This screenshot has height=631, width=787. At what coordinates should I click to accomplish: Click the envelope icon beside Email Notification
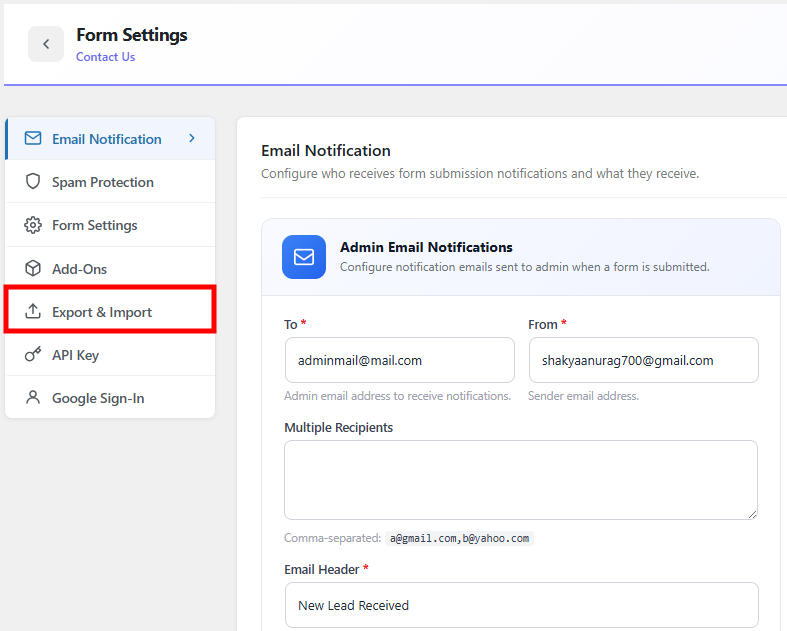[x=33, y=139]
